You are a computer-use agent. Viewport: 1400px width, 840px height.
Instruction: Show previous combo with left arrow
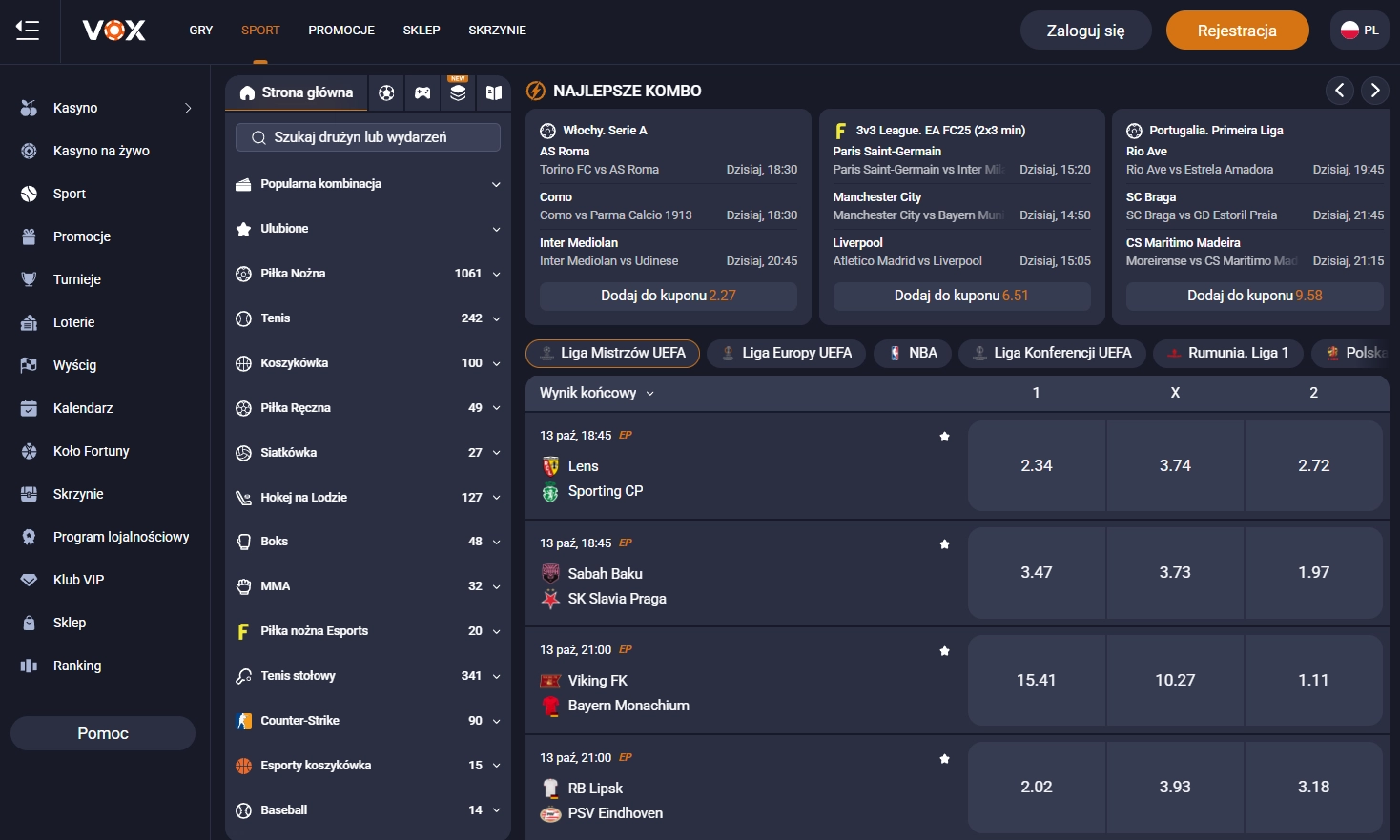(1340, 91)
